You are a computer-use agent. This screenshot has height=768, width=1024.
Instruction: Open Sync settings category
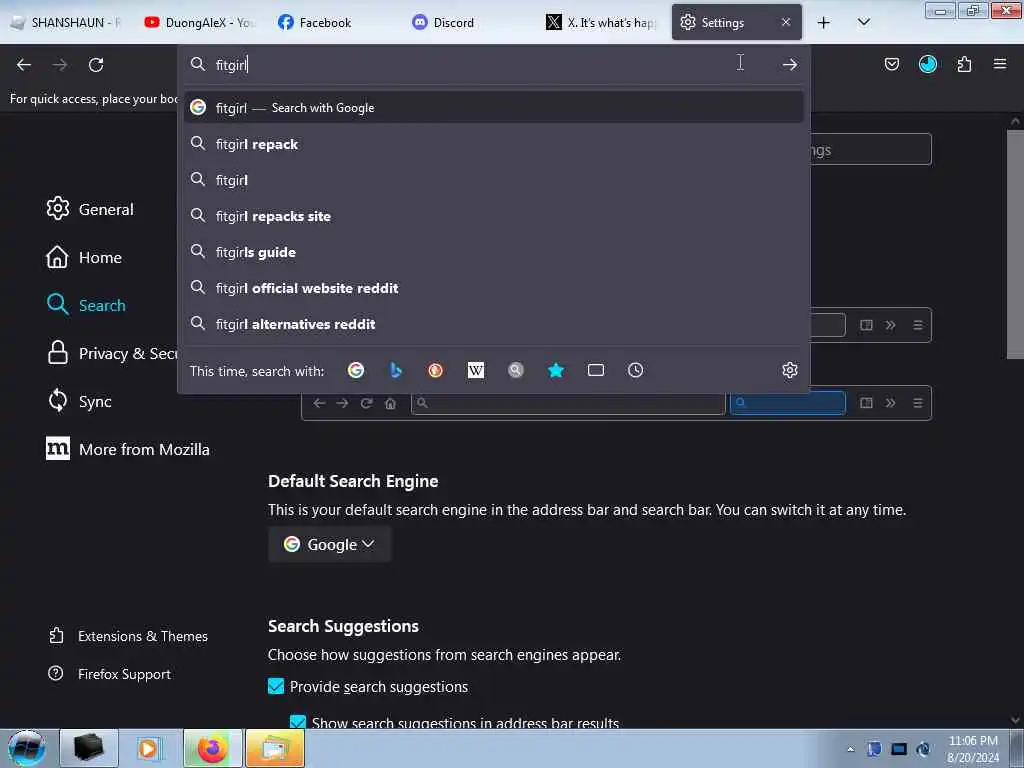79,401
